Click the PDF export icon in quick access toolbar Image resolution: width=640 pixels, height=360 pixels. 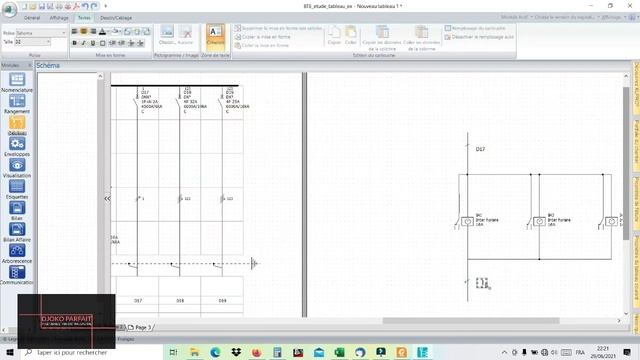pos(76,6)
